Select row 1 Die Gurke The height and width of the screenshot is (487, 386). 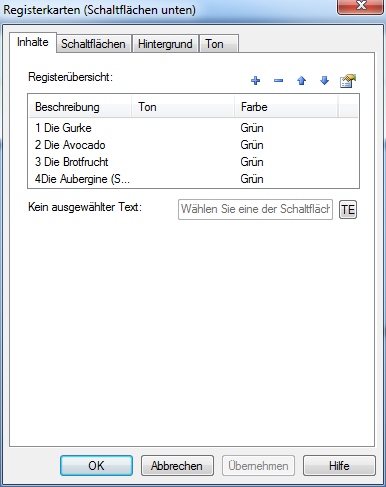point(193,128)
